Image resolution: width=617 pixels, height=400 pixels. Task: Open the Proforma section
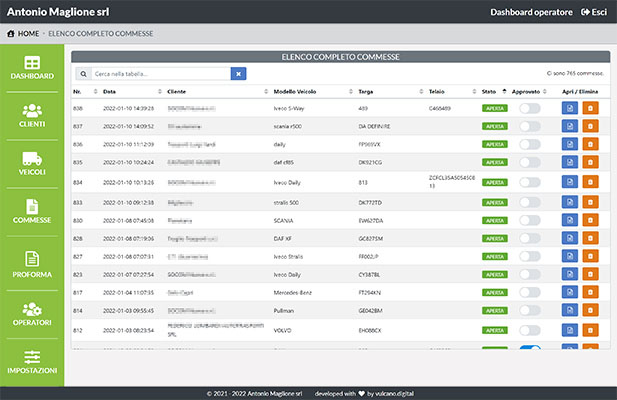point(32,265)
